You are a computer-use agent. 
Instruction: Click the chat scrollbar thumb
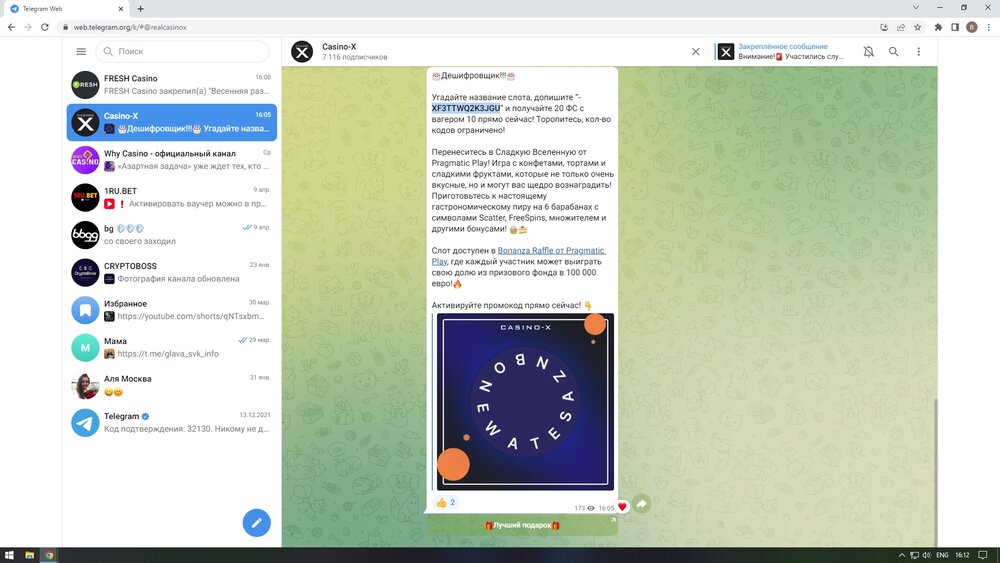point(936,472)
